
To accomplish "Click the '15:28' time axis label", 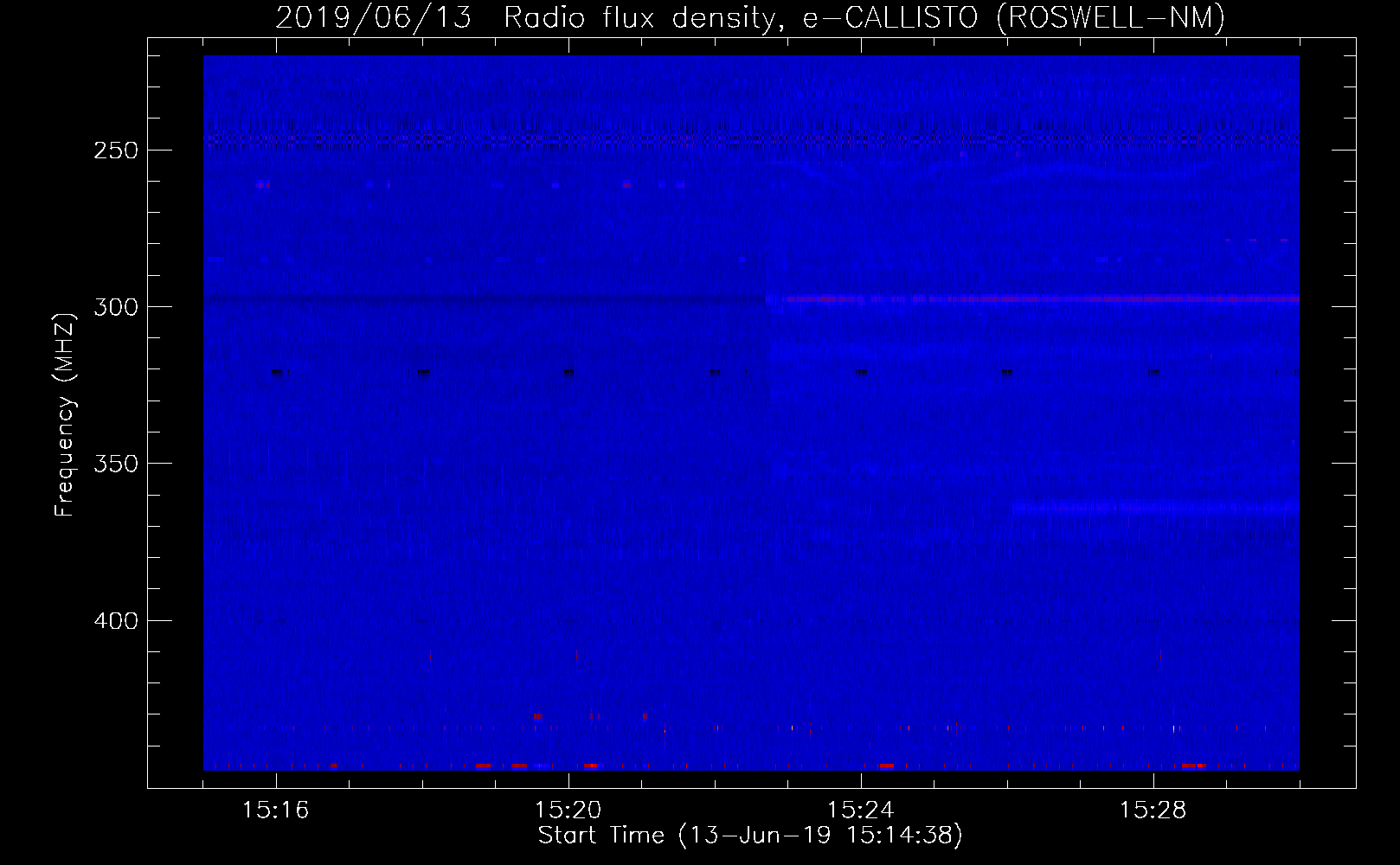I will coord(1153,810).
